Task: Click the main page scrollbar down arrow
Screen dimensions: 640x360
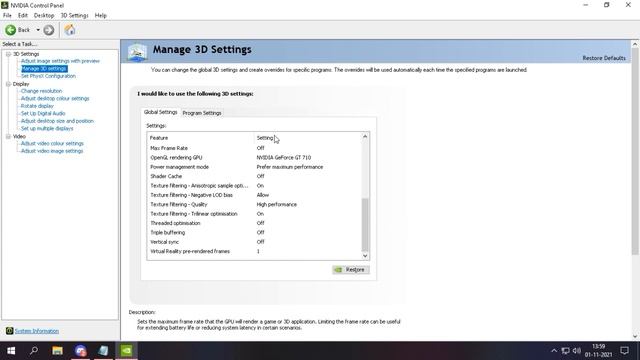Action: 635,336
